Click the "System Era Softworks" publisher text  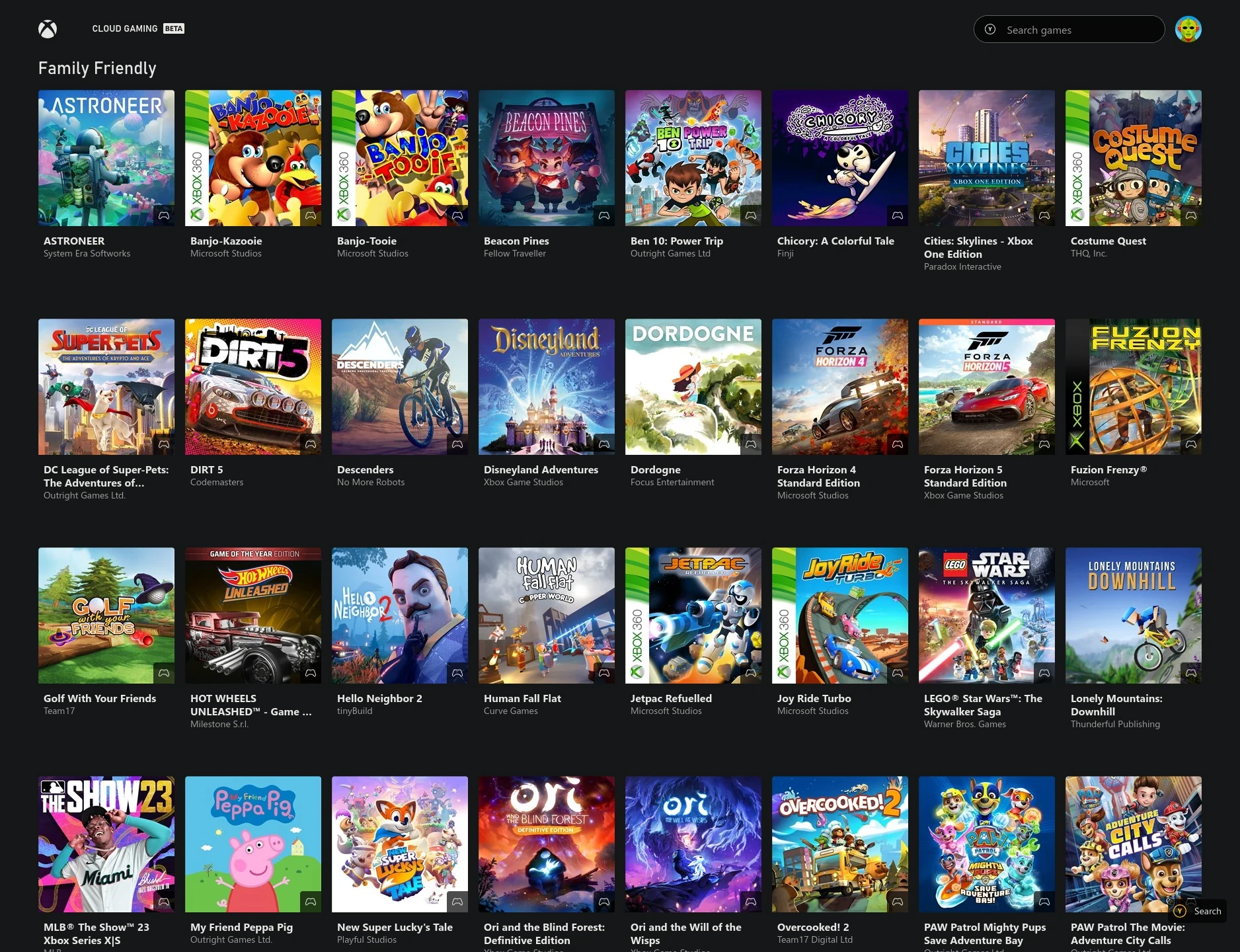click(87, 253)
